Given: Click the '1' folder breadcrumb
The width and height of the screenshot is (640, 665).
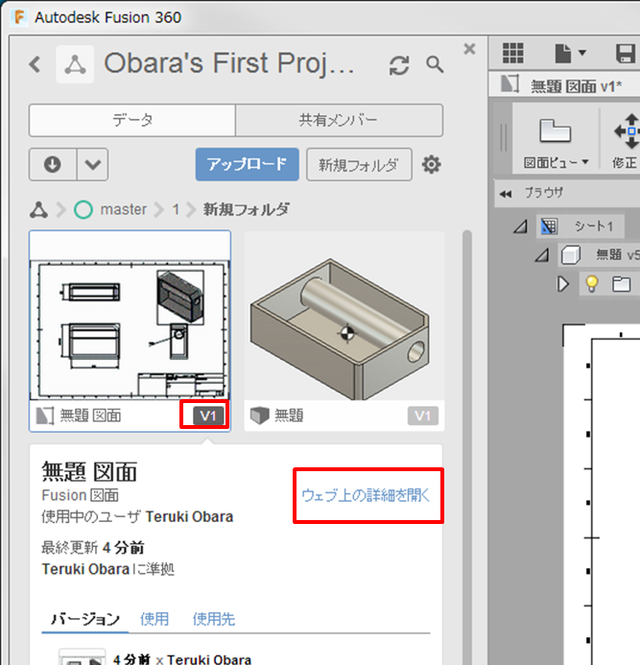Looking at the screenshot, I should (176, 210).
